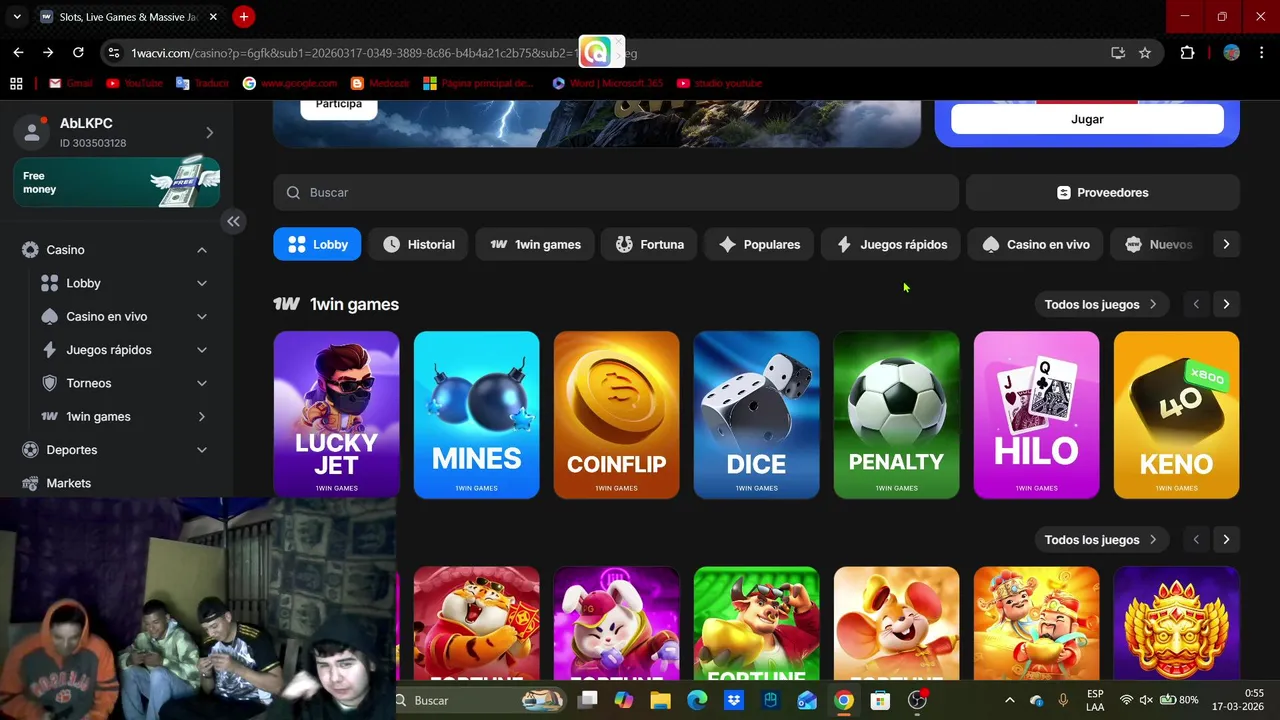The image size is (1280, 720).
Task: Switch to the Juegos rápidos tab
Action: point(891,244)
